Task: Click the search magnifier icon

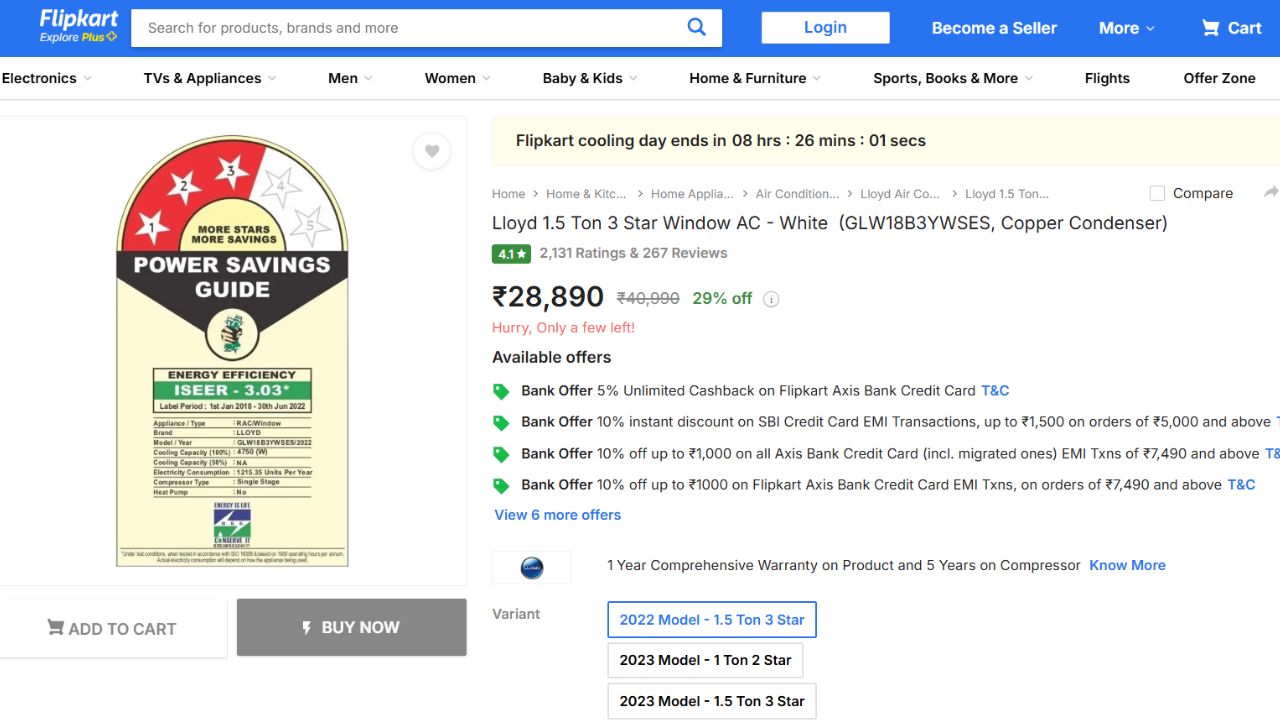Action: (x=697, y=27)
